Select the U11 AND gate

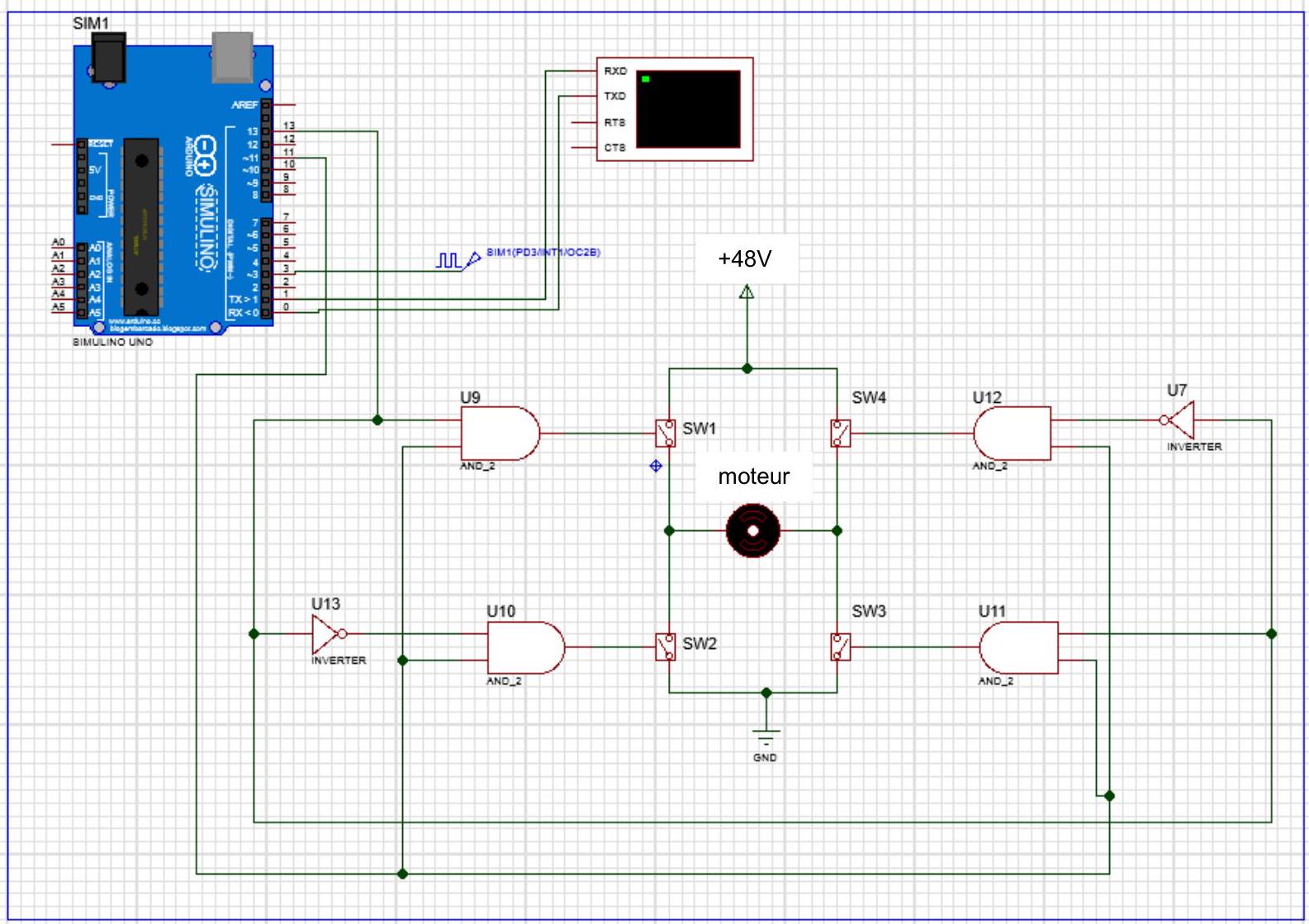pyautogui.click(x=1019, y=648)
